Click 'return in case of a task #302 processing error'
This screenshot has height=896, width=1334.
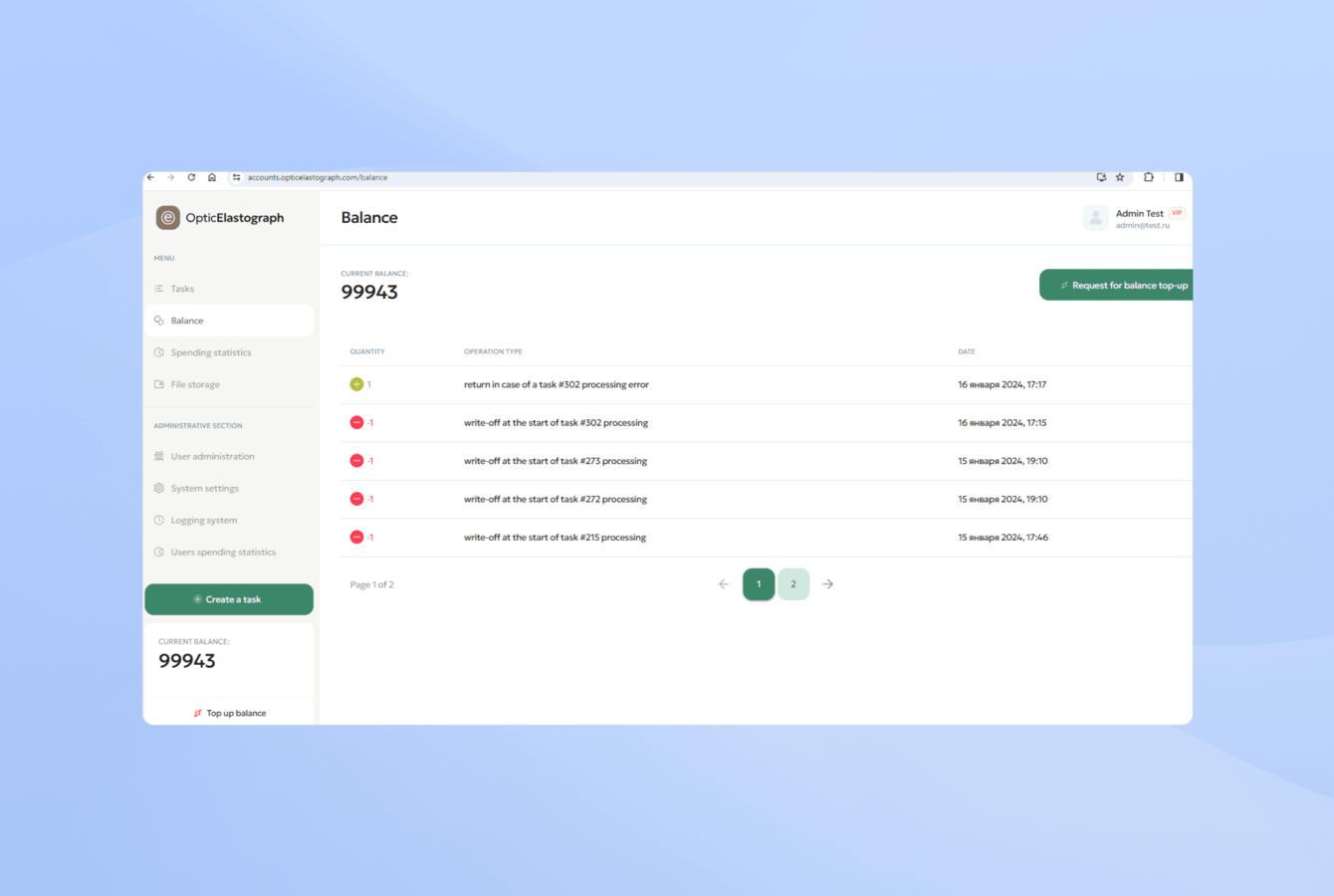[556, 384]
